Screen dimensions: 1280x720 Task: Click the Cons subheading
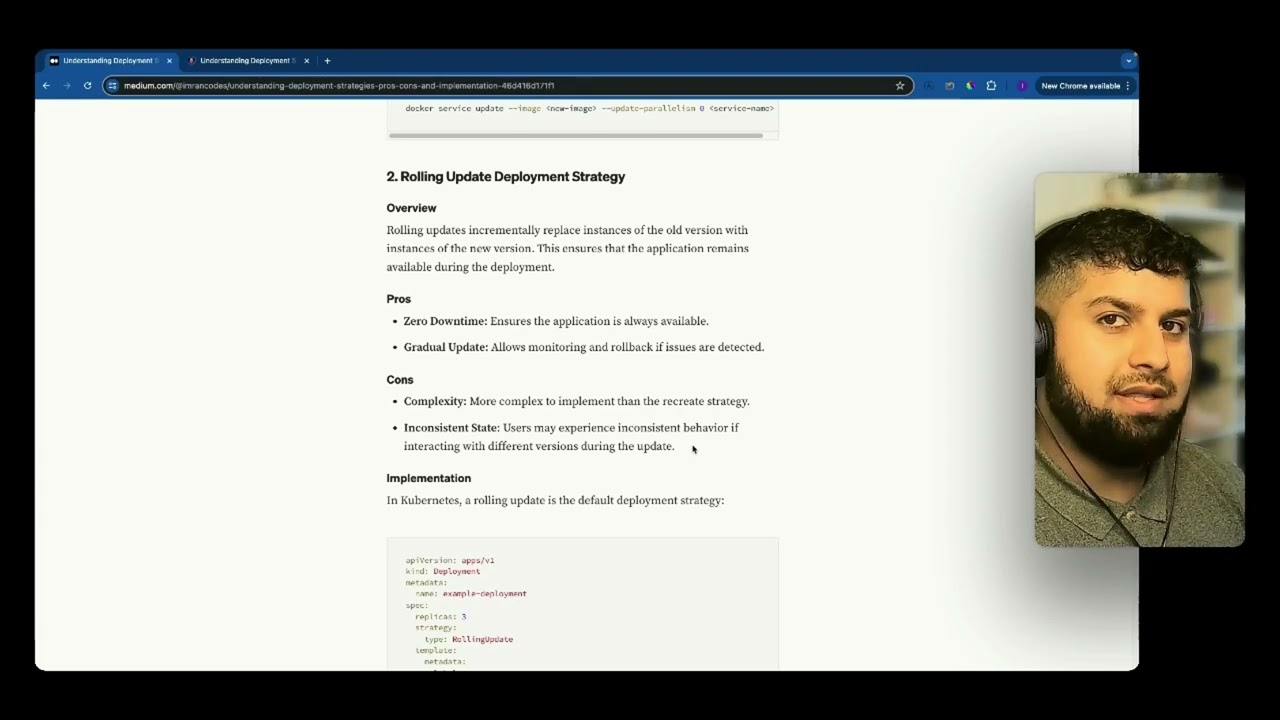(x=400, y=380)
